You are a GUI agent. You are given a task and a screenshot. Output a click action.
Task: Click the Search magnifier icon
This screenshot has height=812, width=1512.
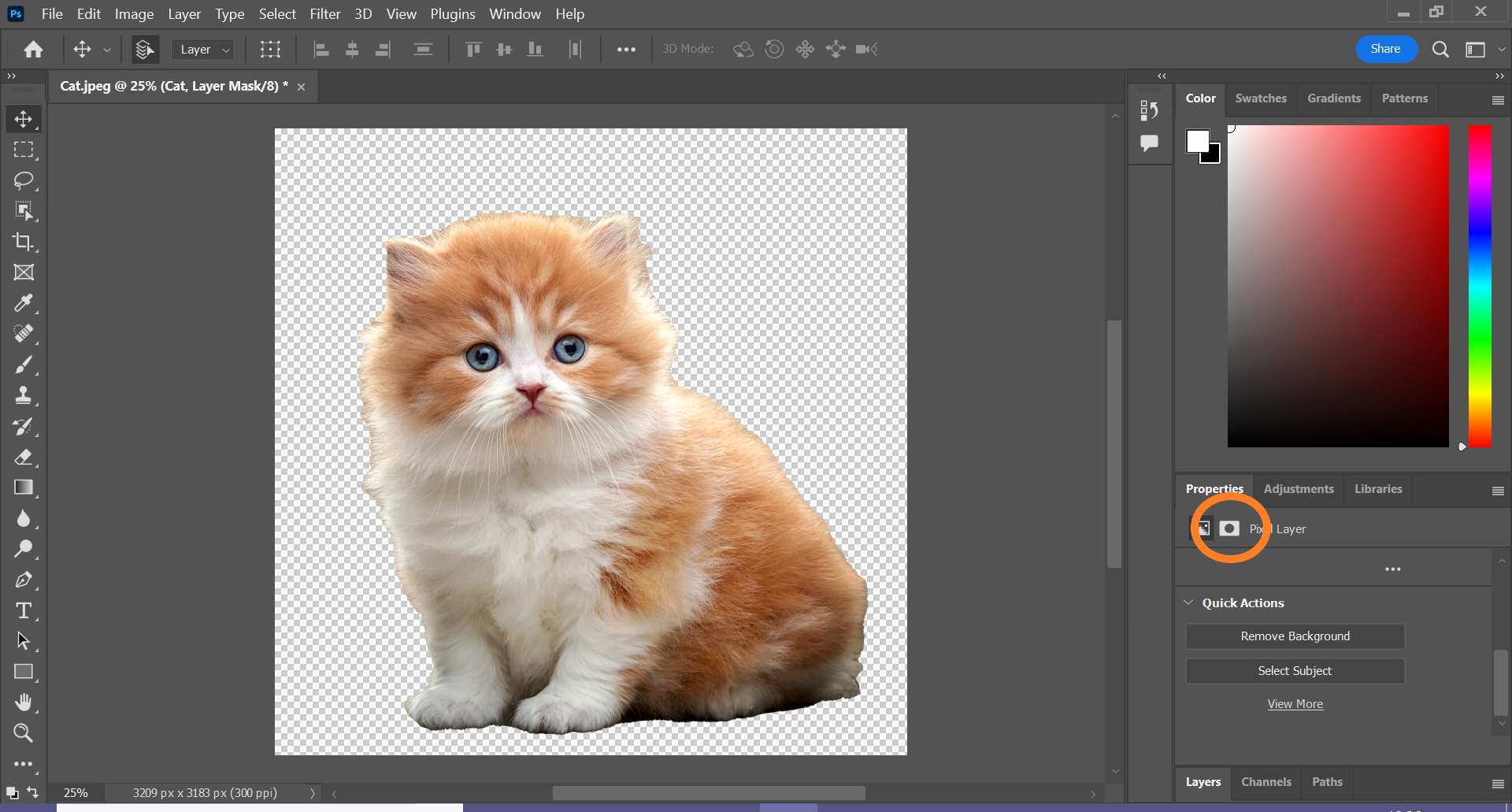pos(1440,50)
